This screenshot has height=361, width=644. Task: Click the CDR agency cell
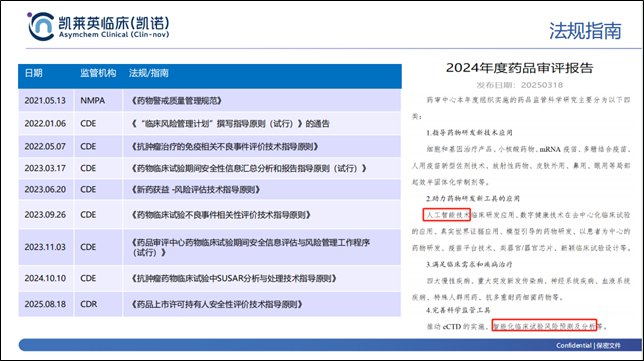[x=88, y=304]
